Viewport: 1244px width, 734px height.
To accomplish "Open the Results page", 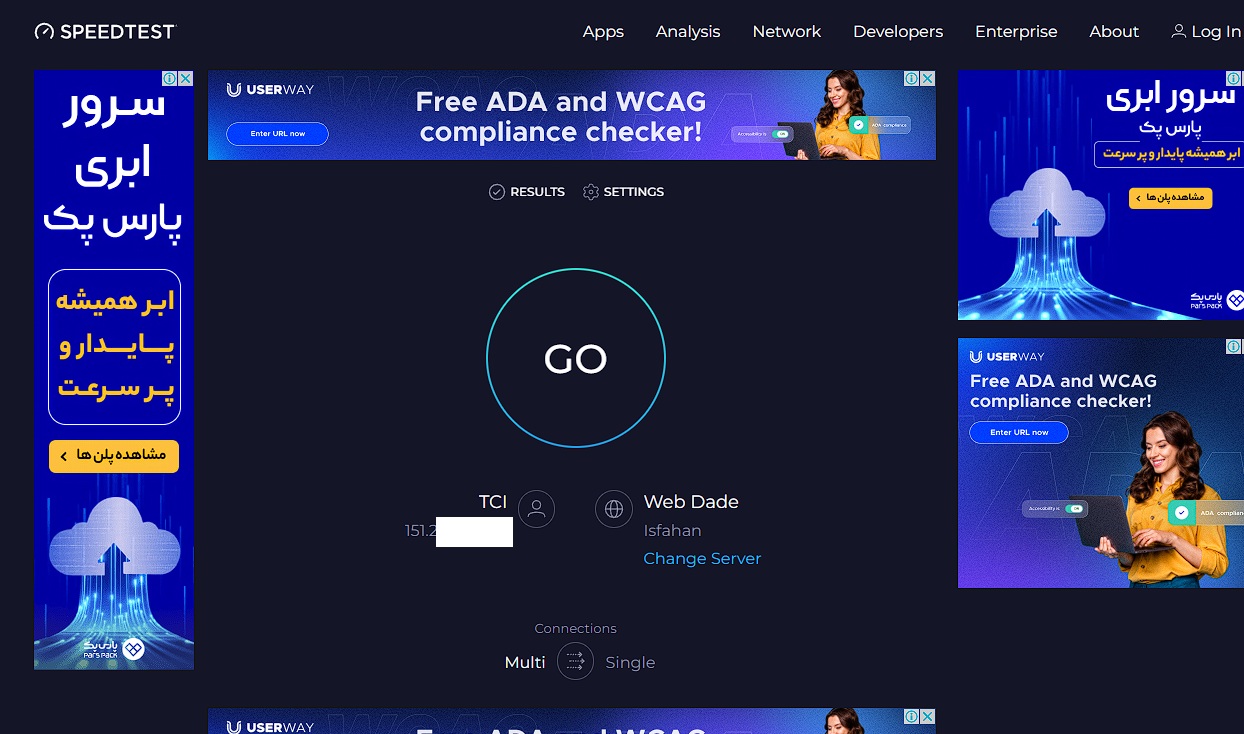I will 527,192.
